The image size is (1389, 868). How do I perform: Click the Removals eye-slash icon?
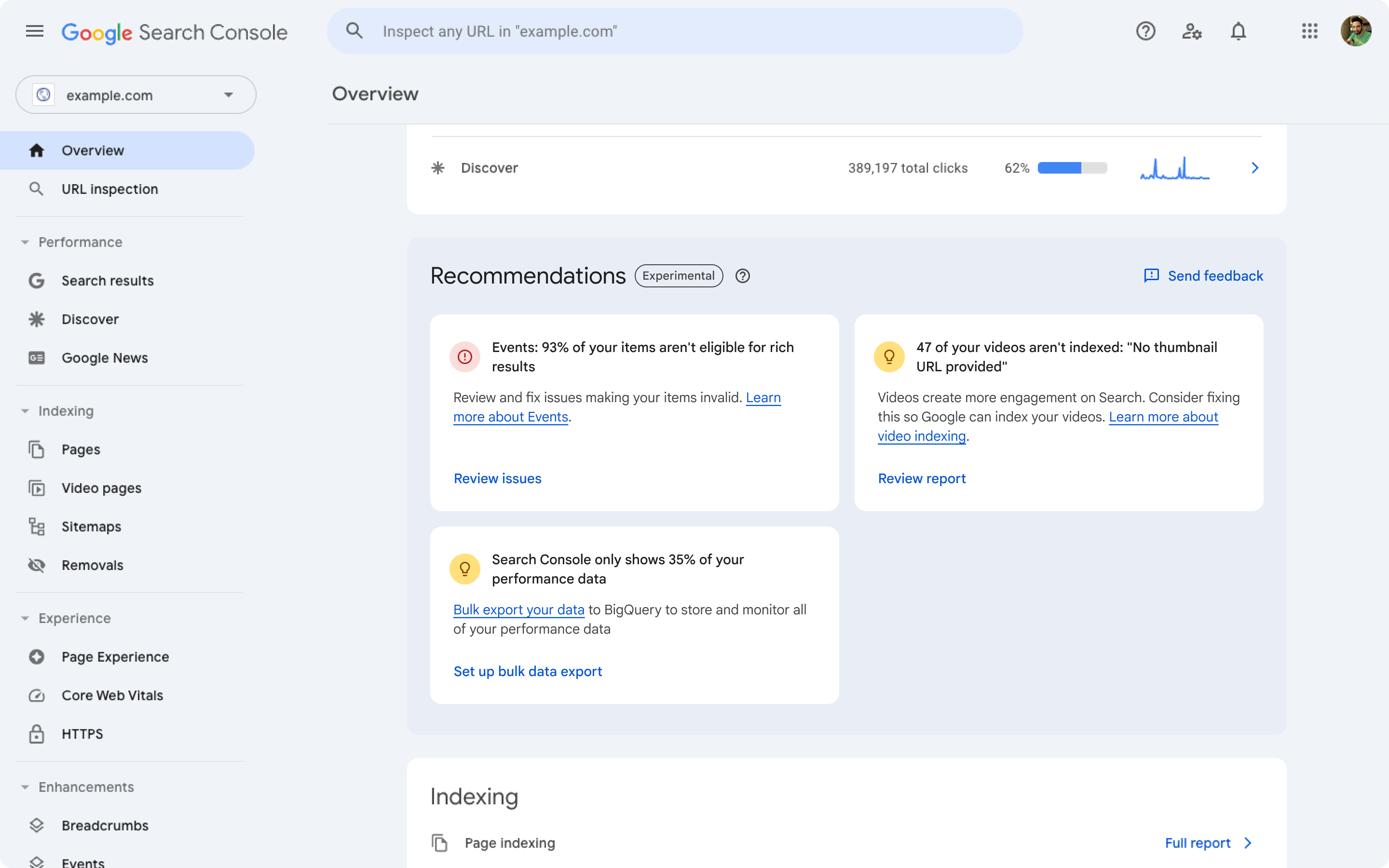pyautogui.click(x=37, y=565)
